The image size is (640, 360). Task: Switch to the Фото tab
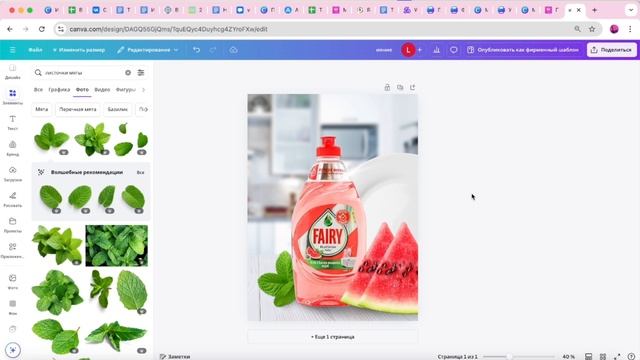click(x=82, y=89)
